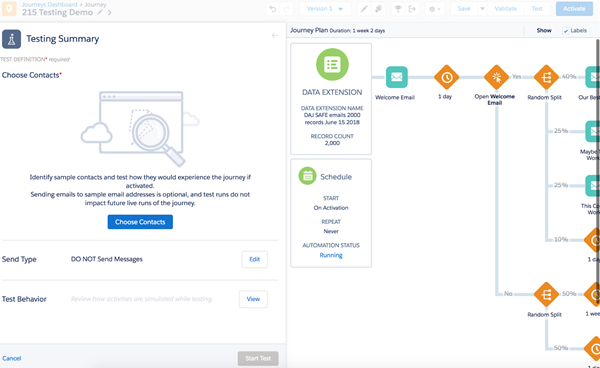
Task: Click the redo arrow in toolbar
Action: (286, 9)
